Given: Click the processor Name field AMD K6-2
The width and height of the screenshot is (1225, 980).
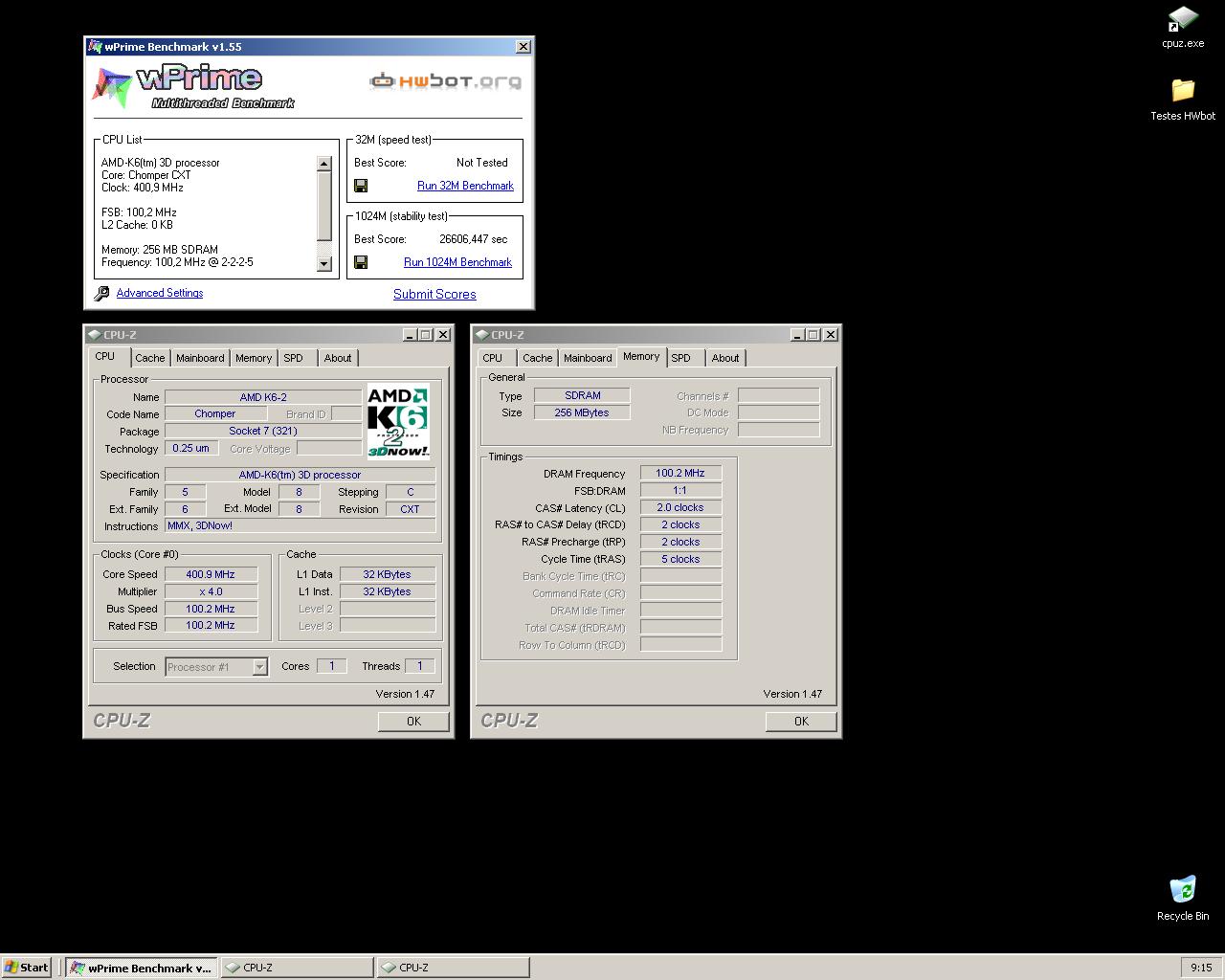Looking at the screenshot, I should point(263,397).
